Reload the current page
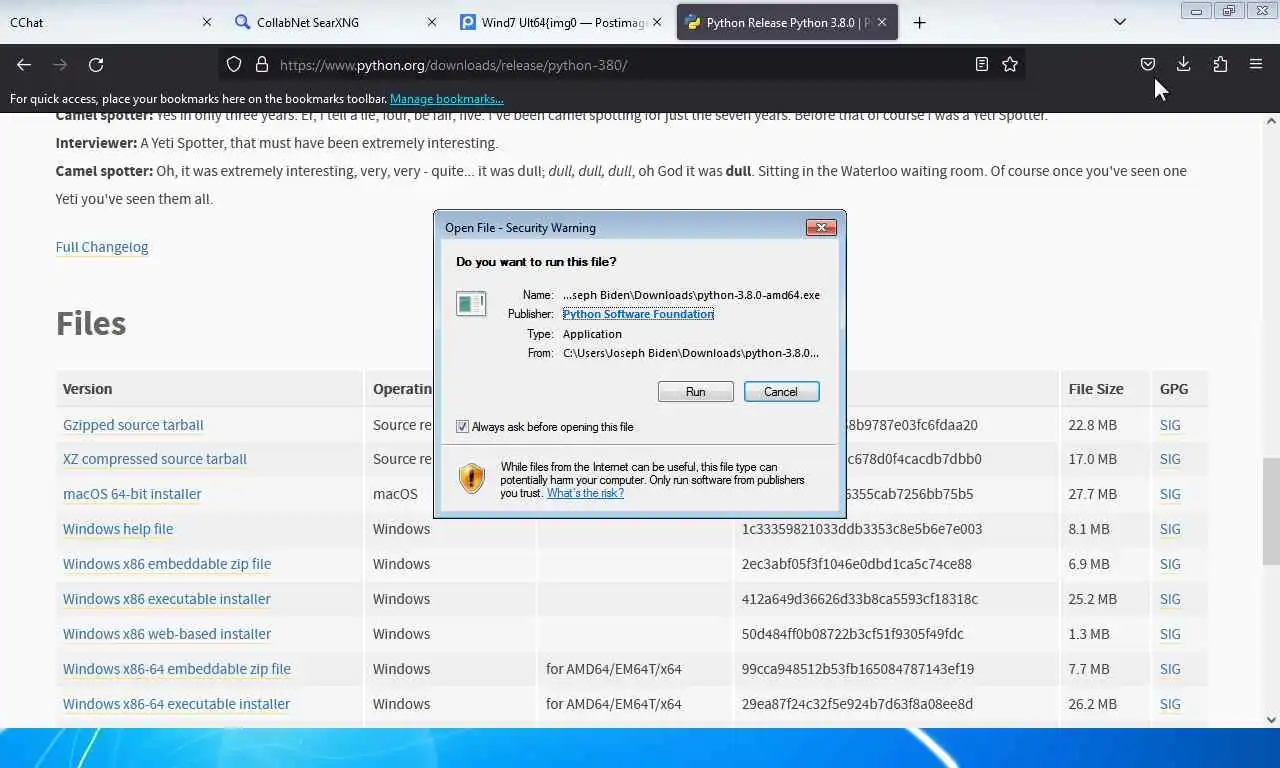 click(x=96, y=64)
